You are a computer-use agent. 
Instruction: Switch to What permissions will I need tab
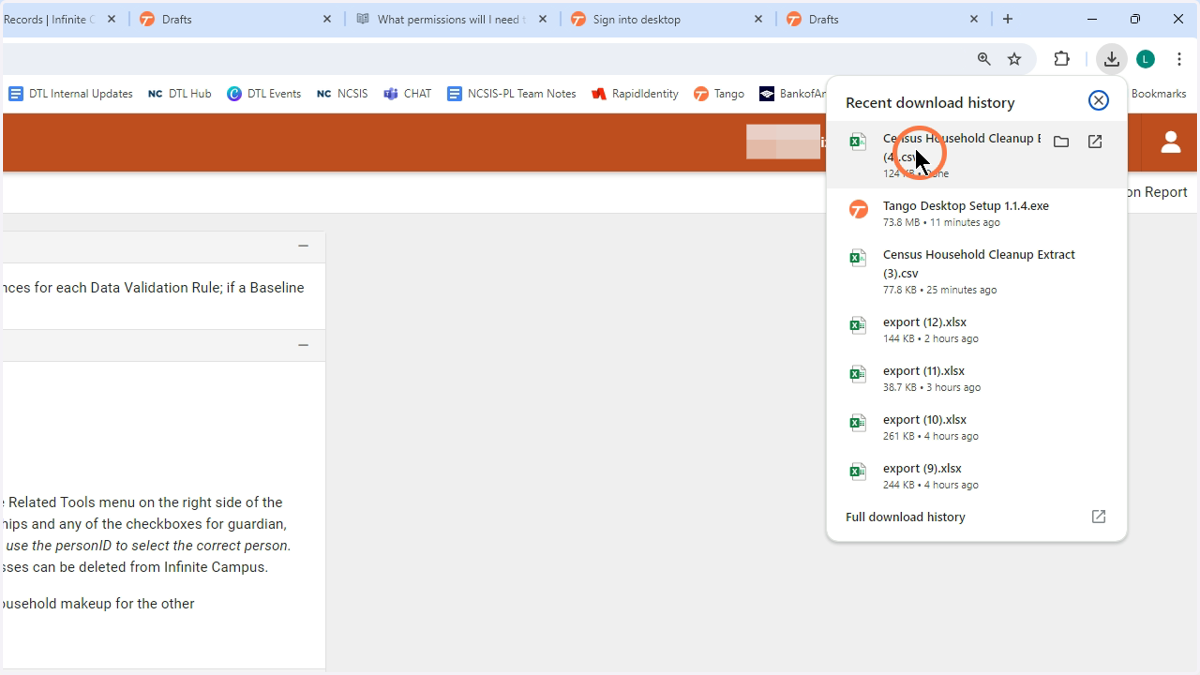pos(452,19)
